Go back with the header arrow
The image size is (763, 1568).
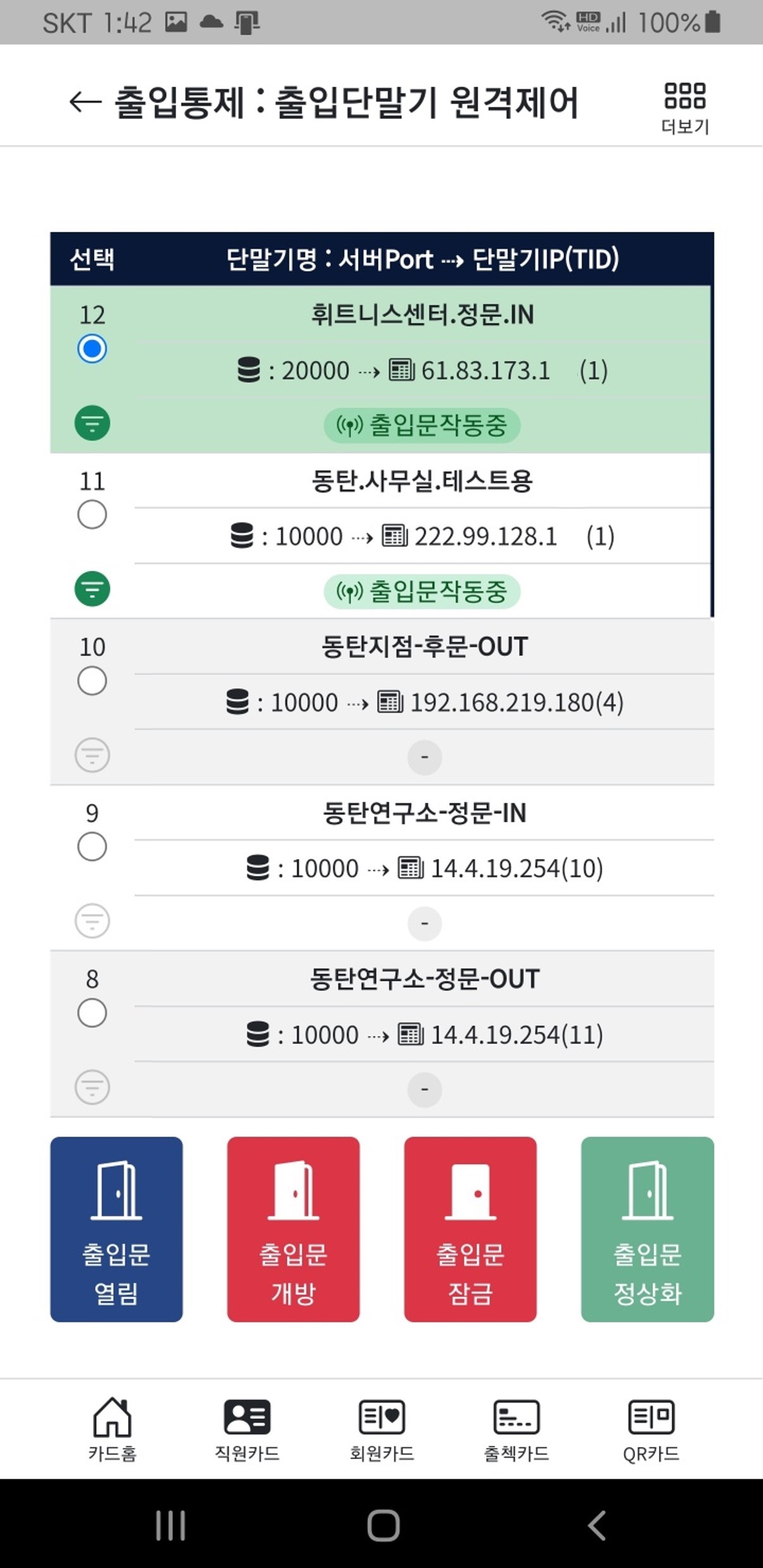tap(85, 101)
